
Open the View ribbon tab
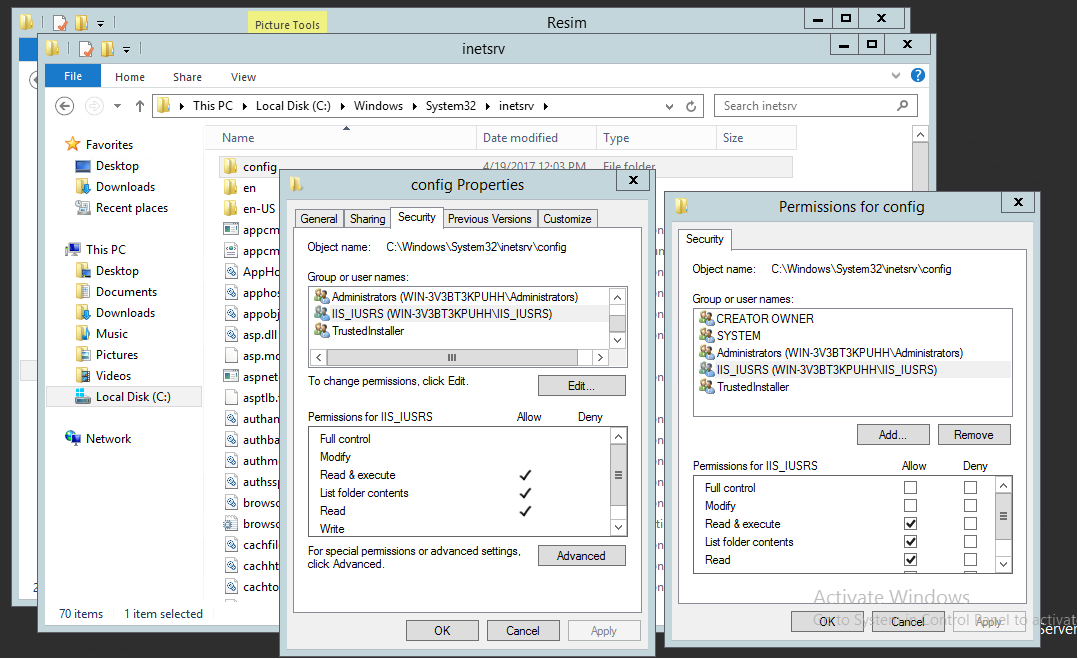(x=243, y=77)
